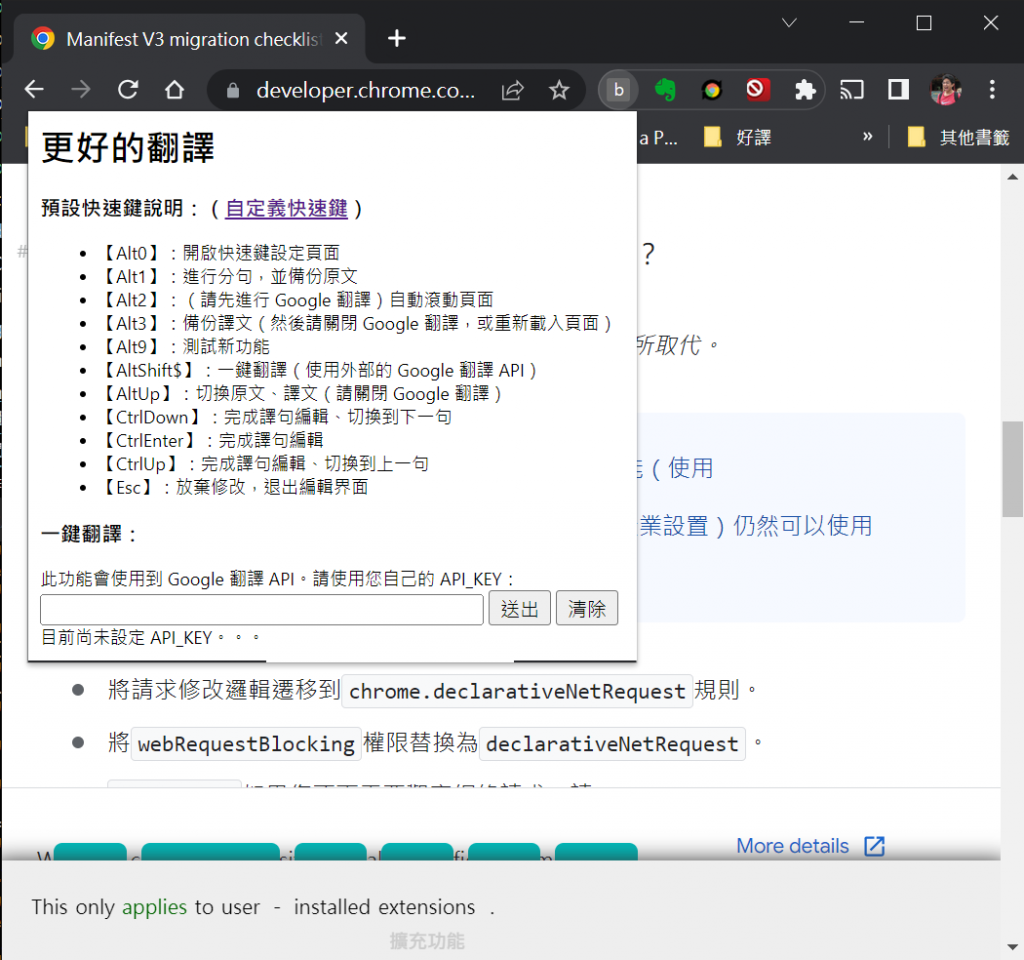Click the colorful circle extension icon
Image resolution: width=1024 pixels, height=960 pixels.
click(712, 89)
